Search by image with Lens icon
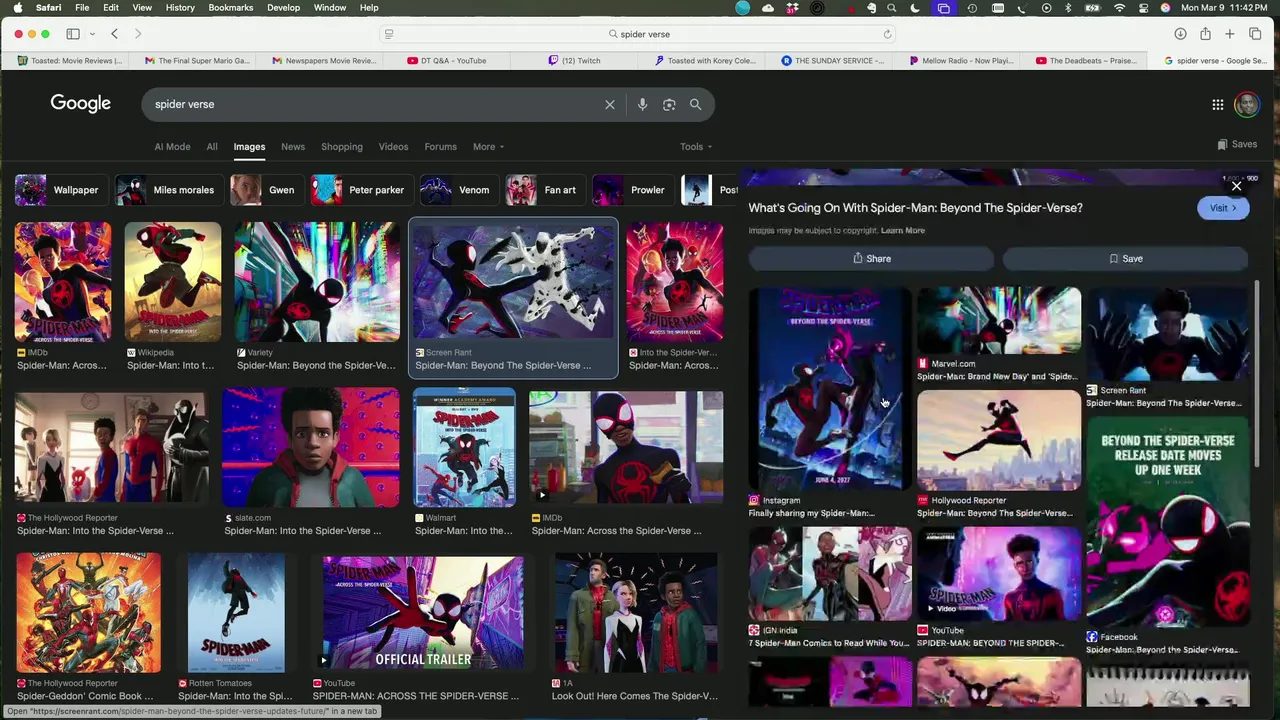The image size is (1280, 720). 669,104
